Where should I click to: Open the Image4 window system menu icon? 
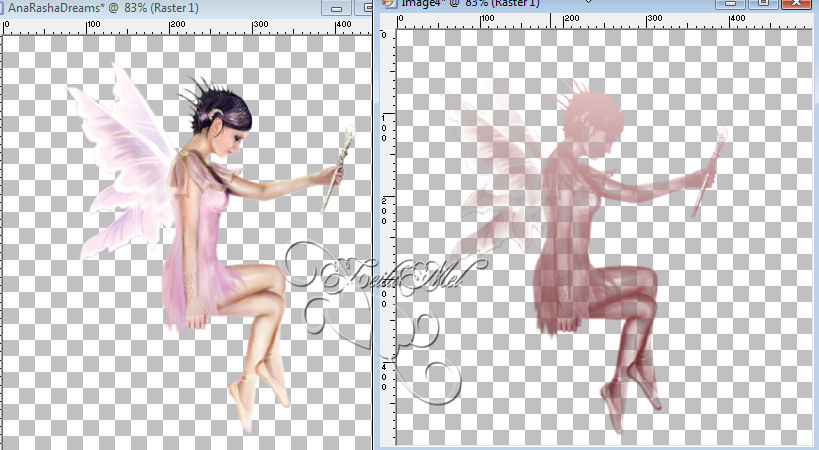pos(388,3)
